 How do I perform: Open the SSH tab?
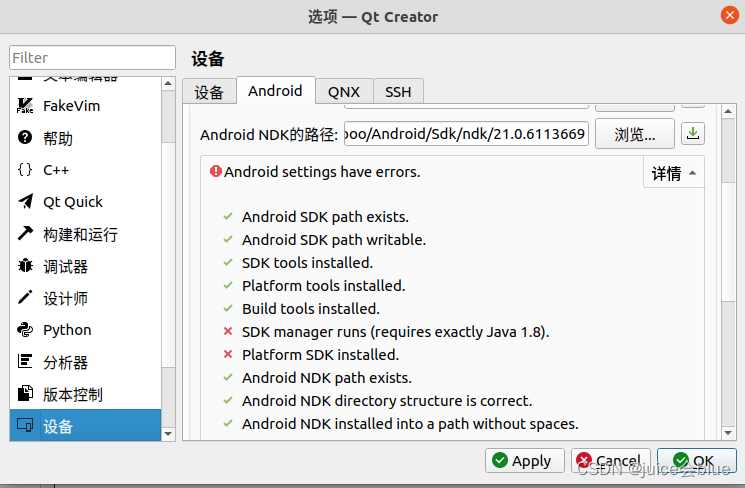pos(398,92)
